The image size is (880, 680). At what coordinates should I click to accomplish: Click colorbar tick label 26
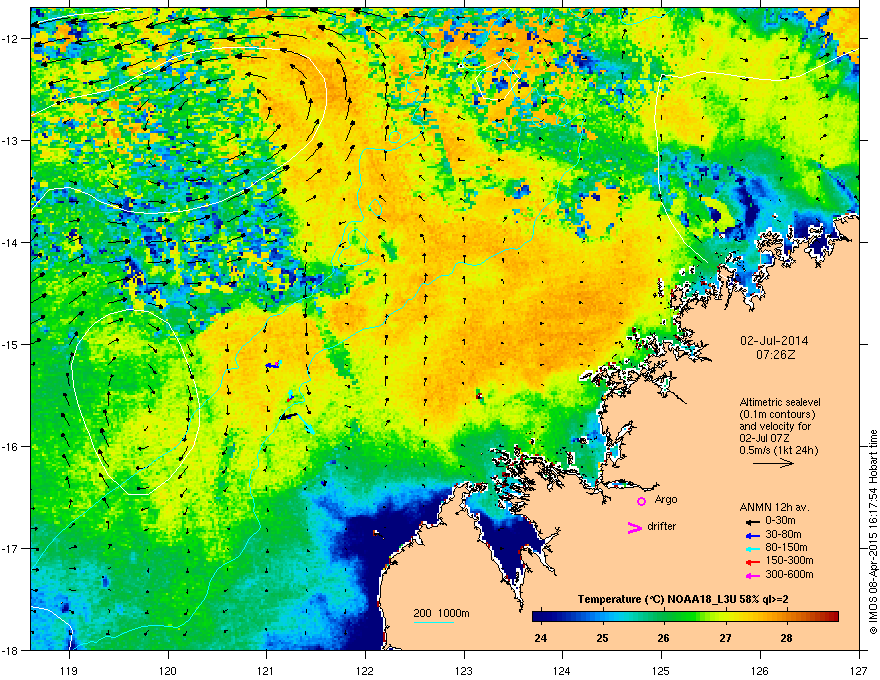pos(663,638)
